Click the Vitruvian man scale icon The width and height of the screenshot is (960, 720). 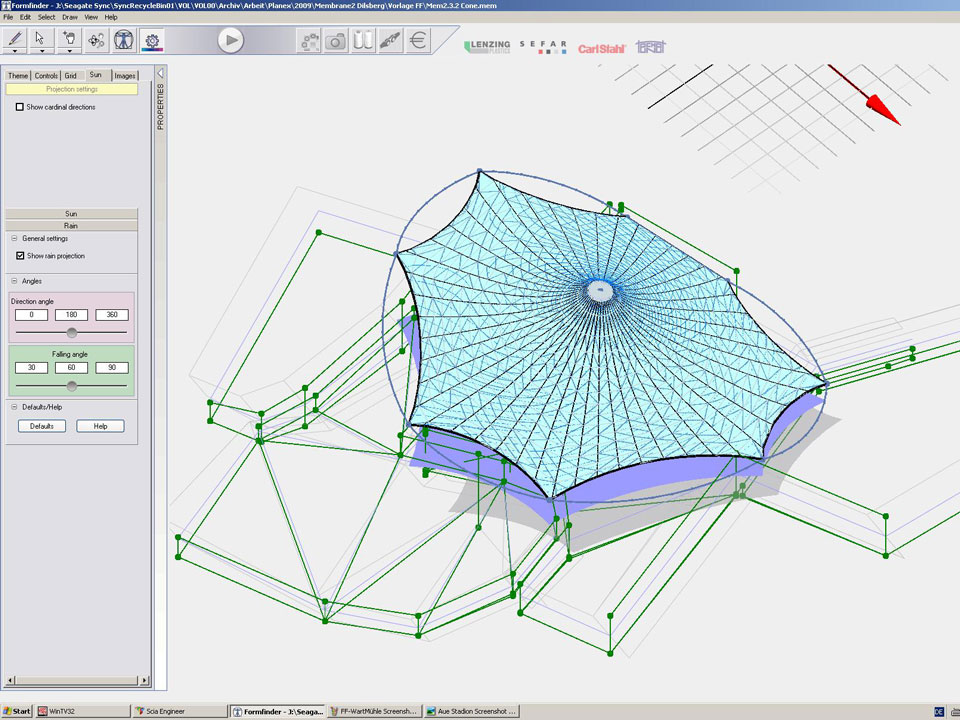click(x=124, y=40)
